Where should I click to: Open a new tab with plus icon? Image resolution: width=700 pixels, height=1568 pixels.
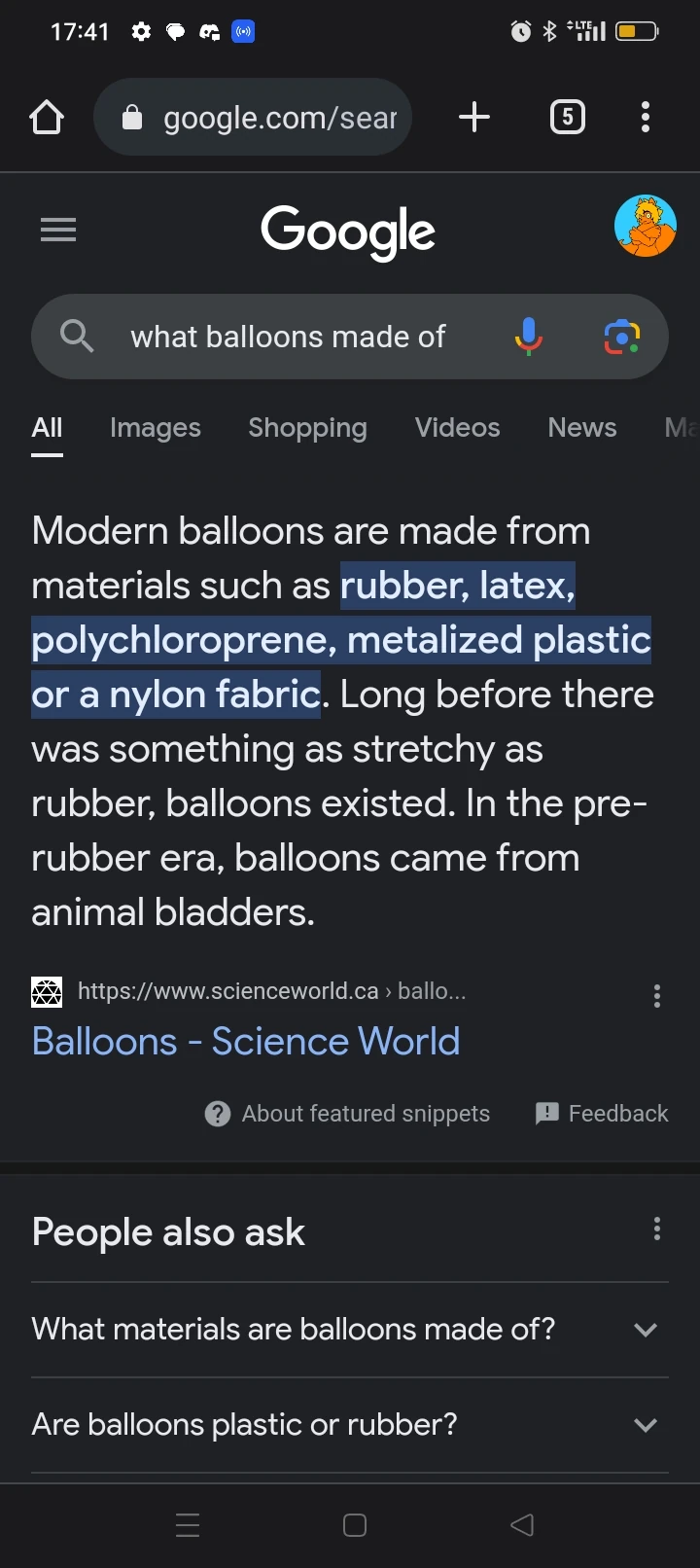[x=474, y=118]
